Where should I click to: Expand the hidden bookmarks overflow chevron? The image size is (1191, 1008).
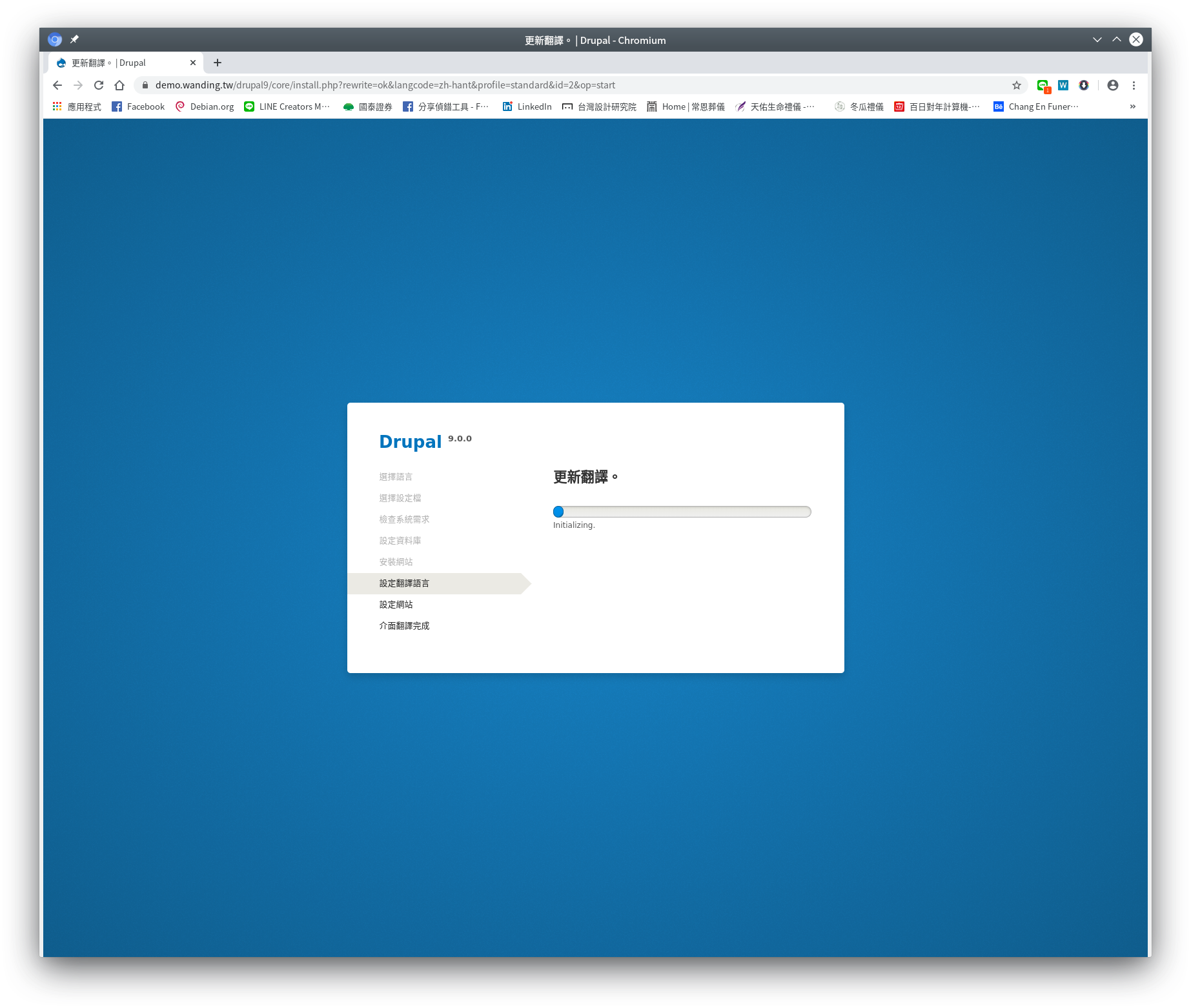pyautogui.click(x=1132, y=106)
